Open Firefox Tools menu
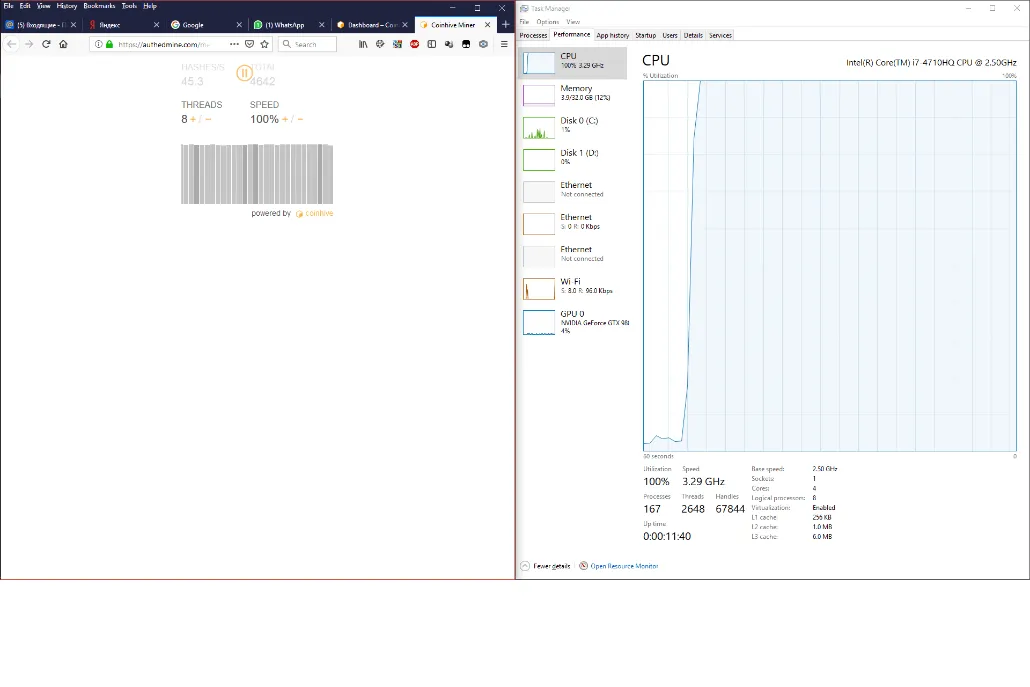 pos(129,6)
